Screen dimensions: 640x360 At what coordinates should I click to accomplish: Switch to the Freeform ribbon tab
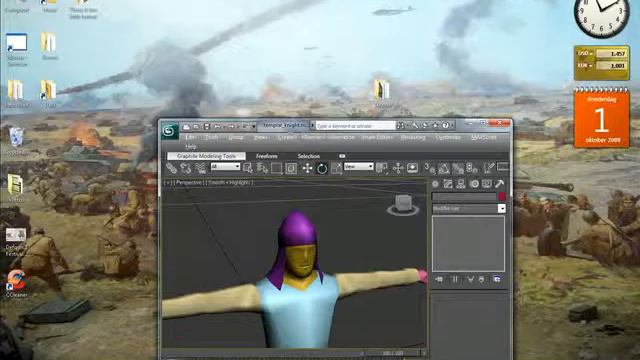[267, 156]
